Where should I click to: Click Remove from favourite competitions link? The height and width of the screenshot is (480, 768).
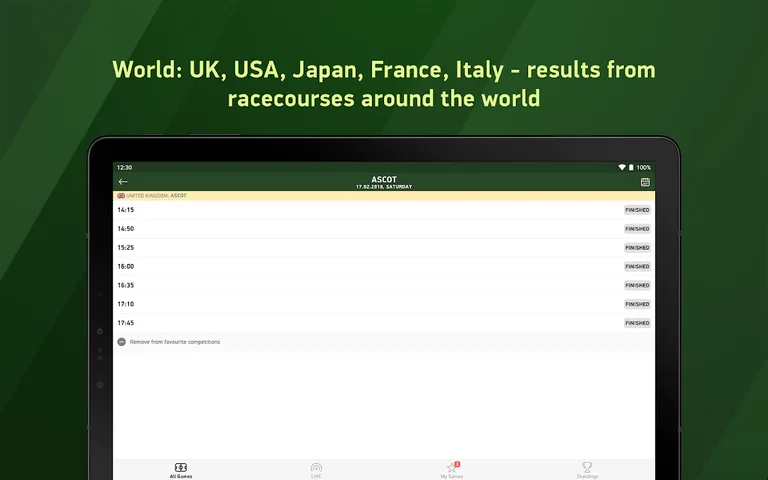(x=175, y=342)
